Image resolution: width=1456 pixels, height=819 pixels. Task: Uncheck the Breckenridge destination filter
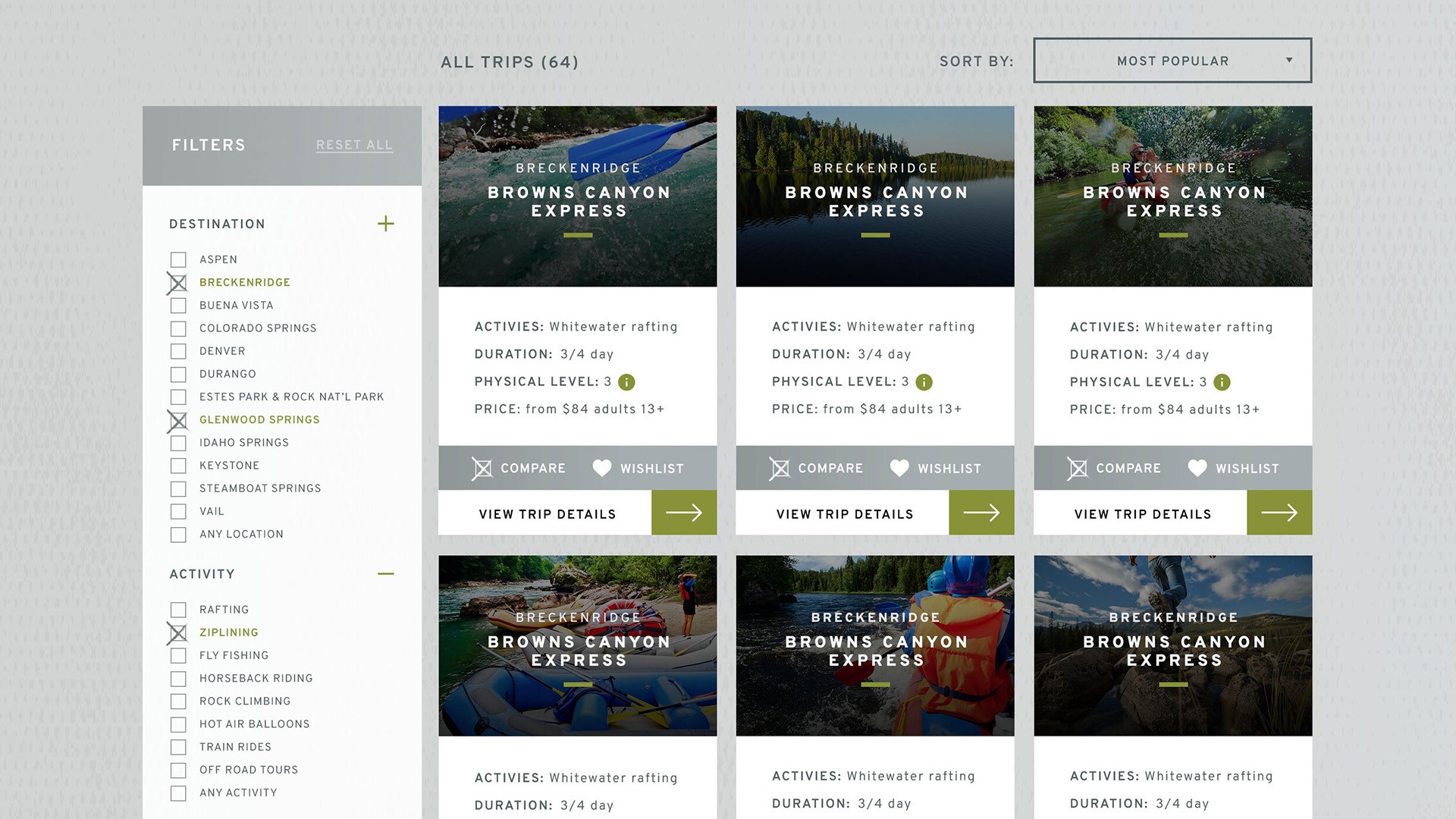(178, 283)
